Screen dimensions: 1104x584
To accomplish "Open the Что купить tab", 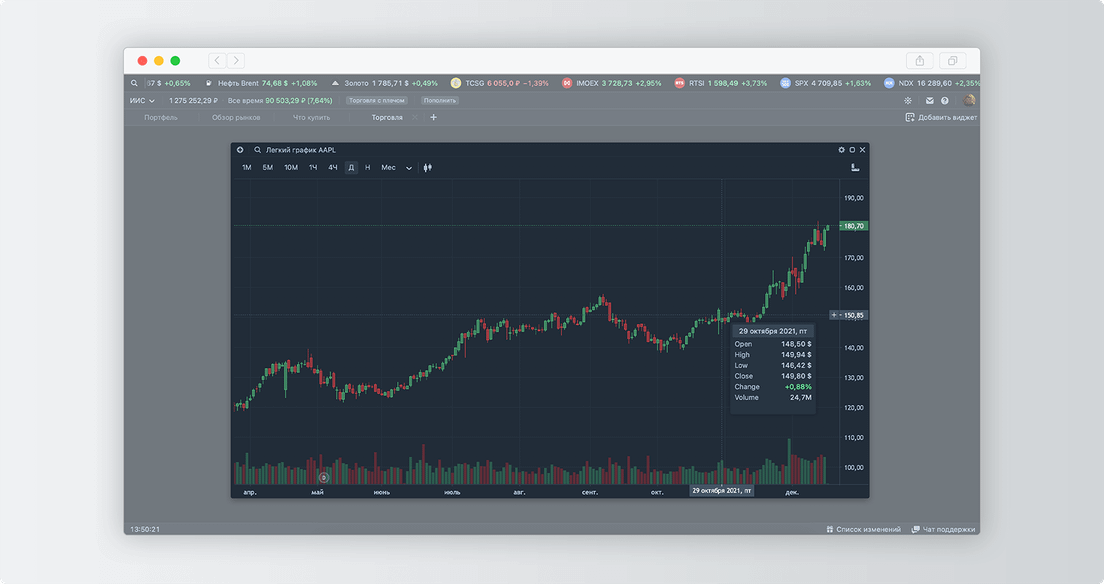I will 311,118.
